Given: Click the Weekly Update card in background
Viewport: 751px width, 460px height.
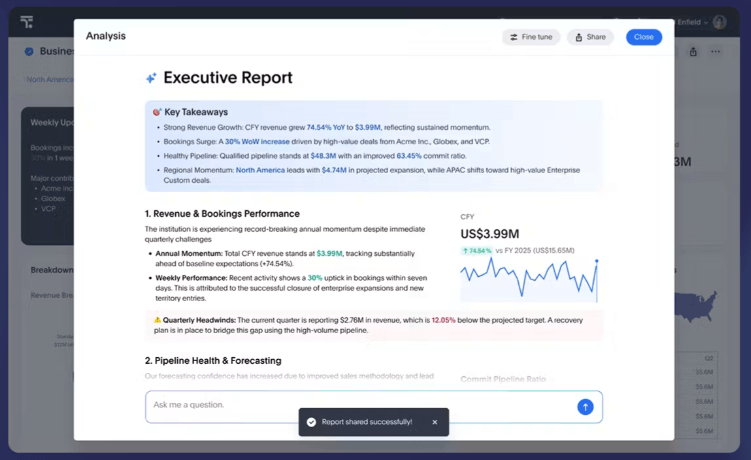Looking at the screenshot, I should coord(47,176).
